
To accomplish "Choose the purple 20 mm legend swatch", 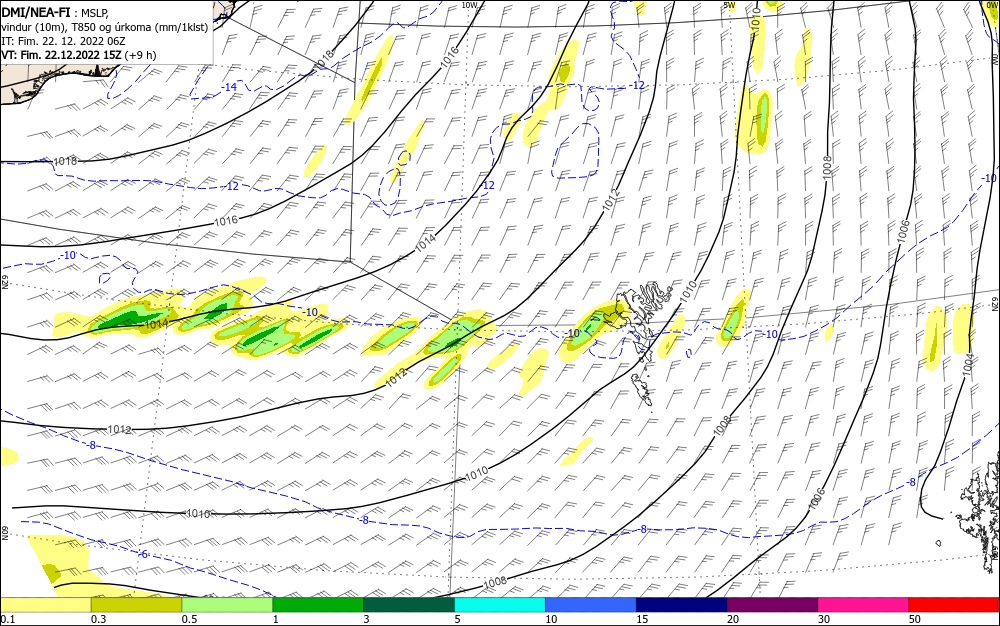I will (x=772, y=605).
